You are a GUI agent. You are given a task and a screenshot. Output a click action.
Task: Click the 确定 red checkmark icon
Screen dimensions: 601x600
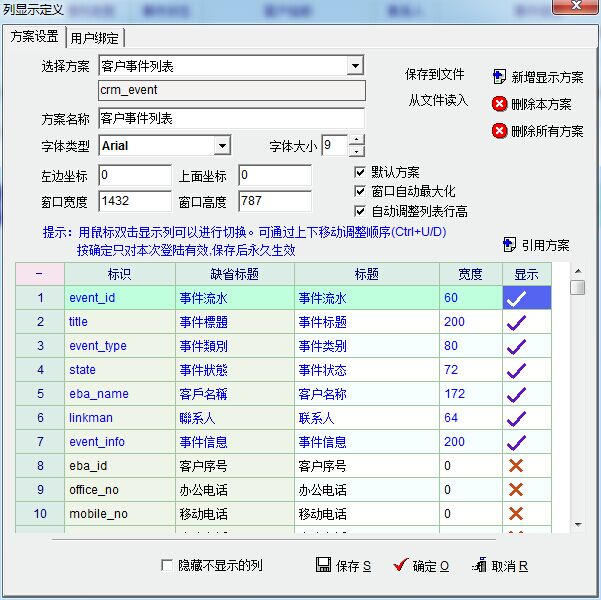(x=401, y=565)
